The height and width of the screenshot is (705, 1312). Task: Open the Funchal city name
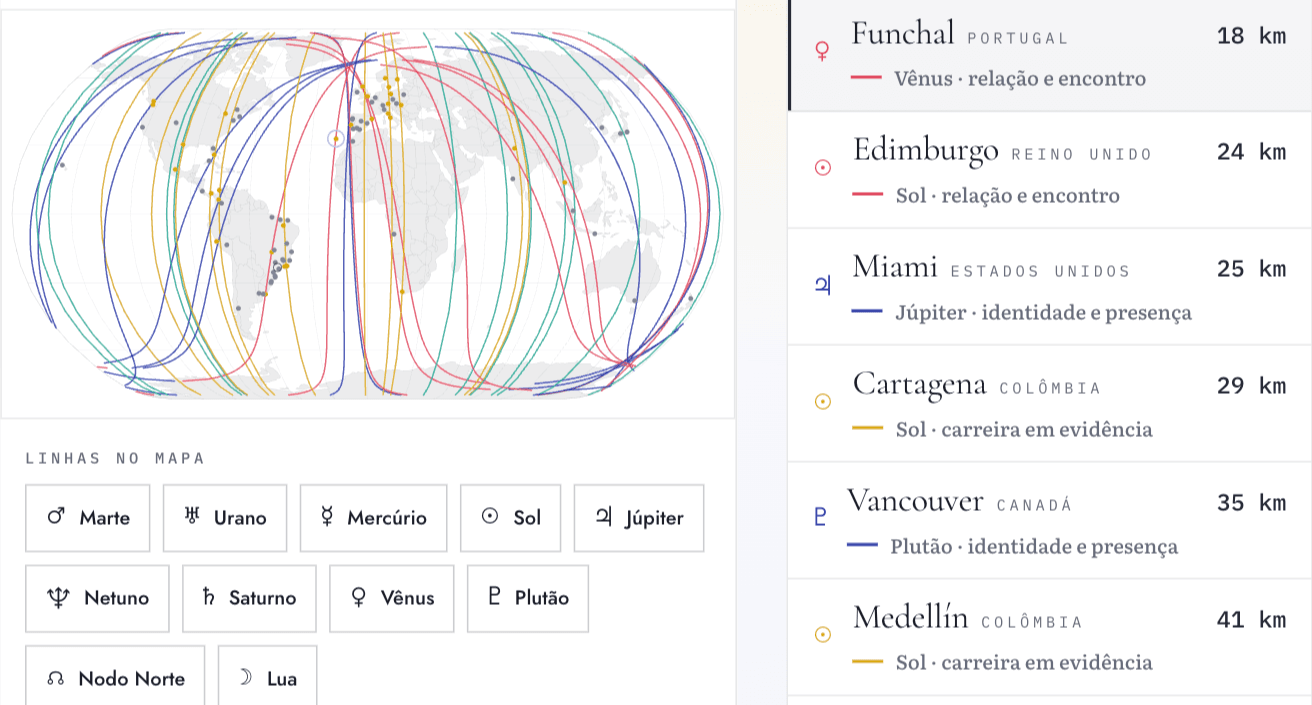click(x=903, y=34)
